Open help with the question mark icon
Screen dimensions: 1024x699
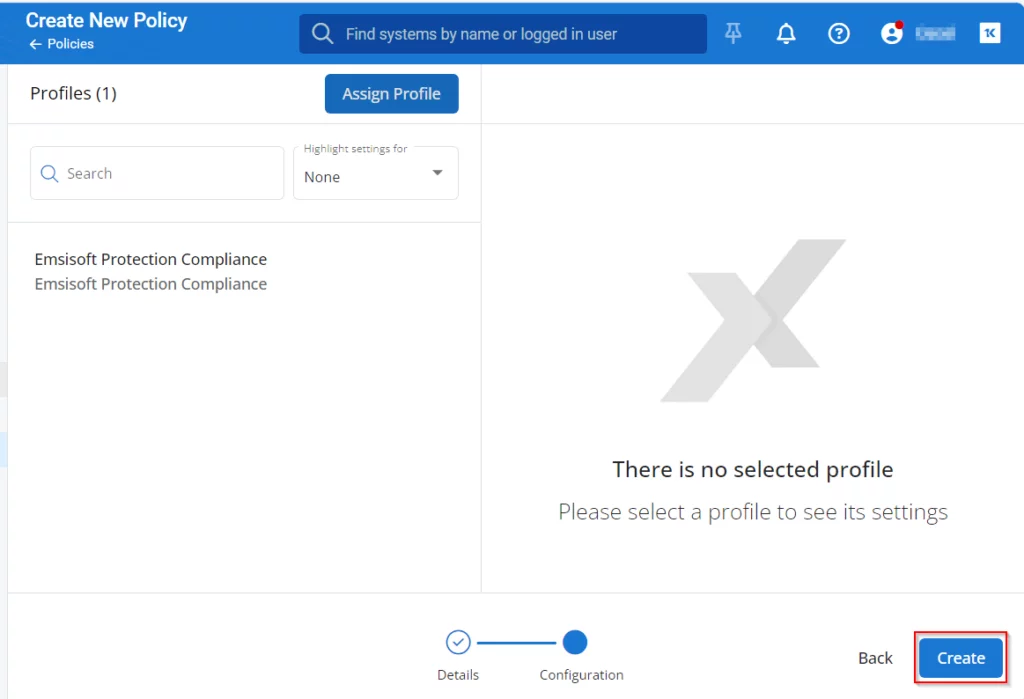[x=839, y=33]
